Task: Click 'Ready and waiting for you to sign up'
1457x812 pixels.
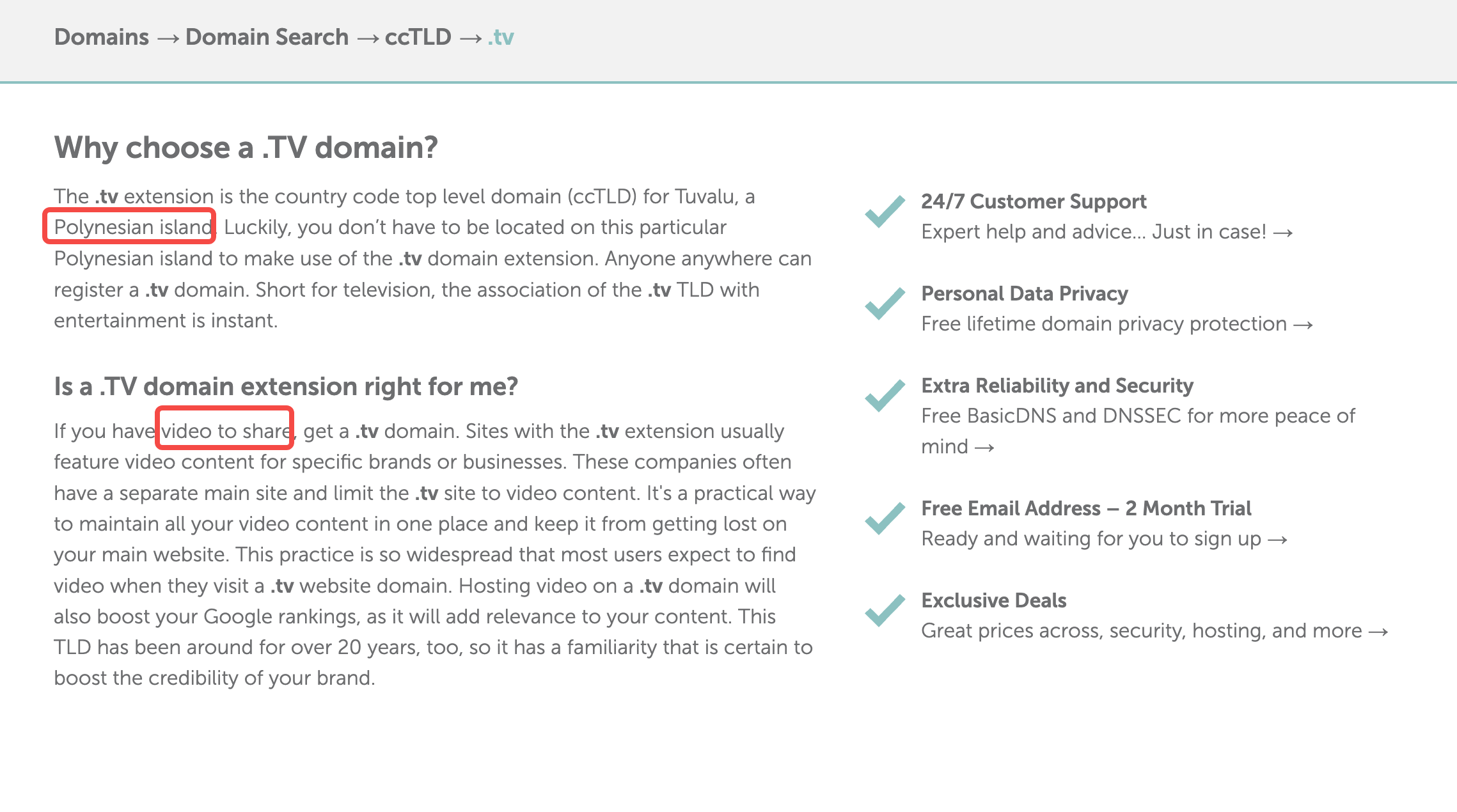Action: [1105, 538]
